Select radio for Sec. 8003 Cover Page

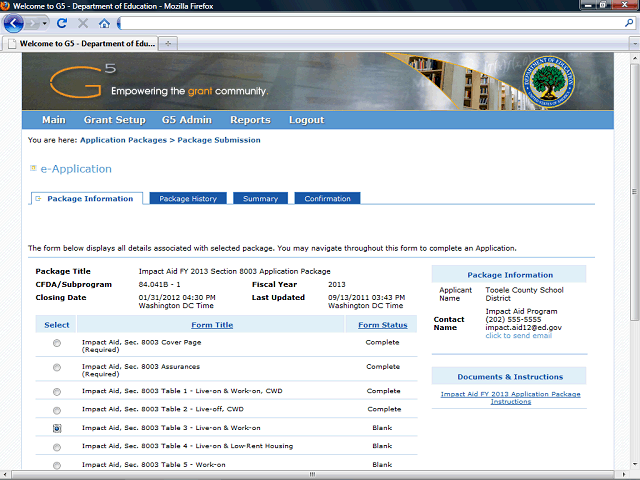pyautogui.click(x=57, y=343)
